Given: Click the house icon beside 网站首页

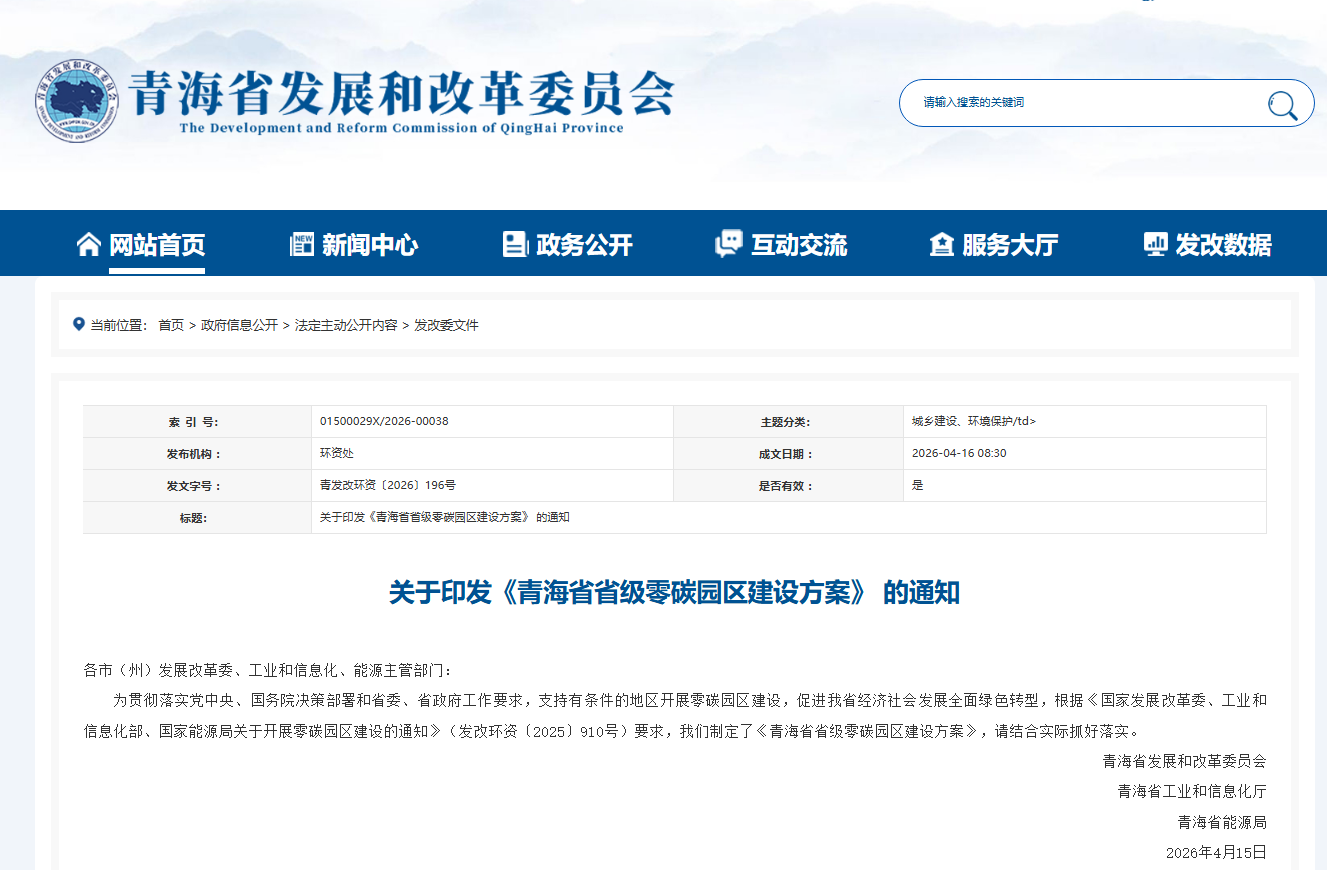Looking at the screenshot, I should point(89,244).
